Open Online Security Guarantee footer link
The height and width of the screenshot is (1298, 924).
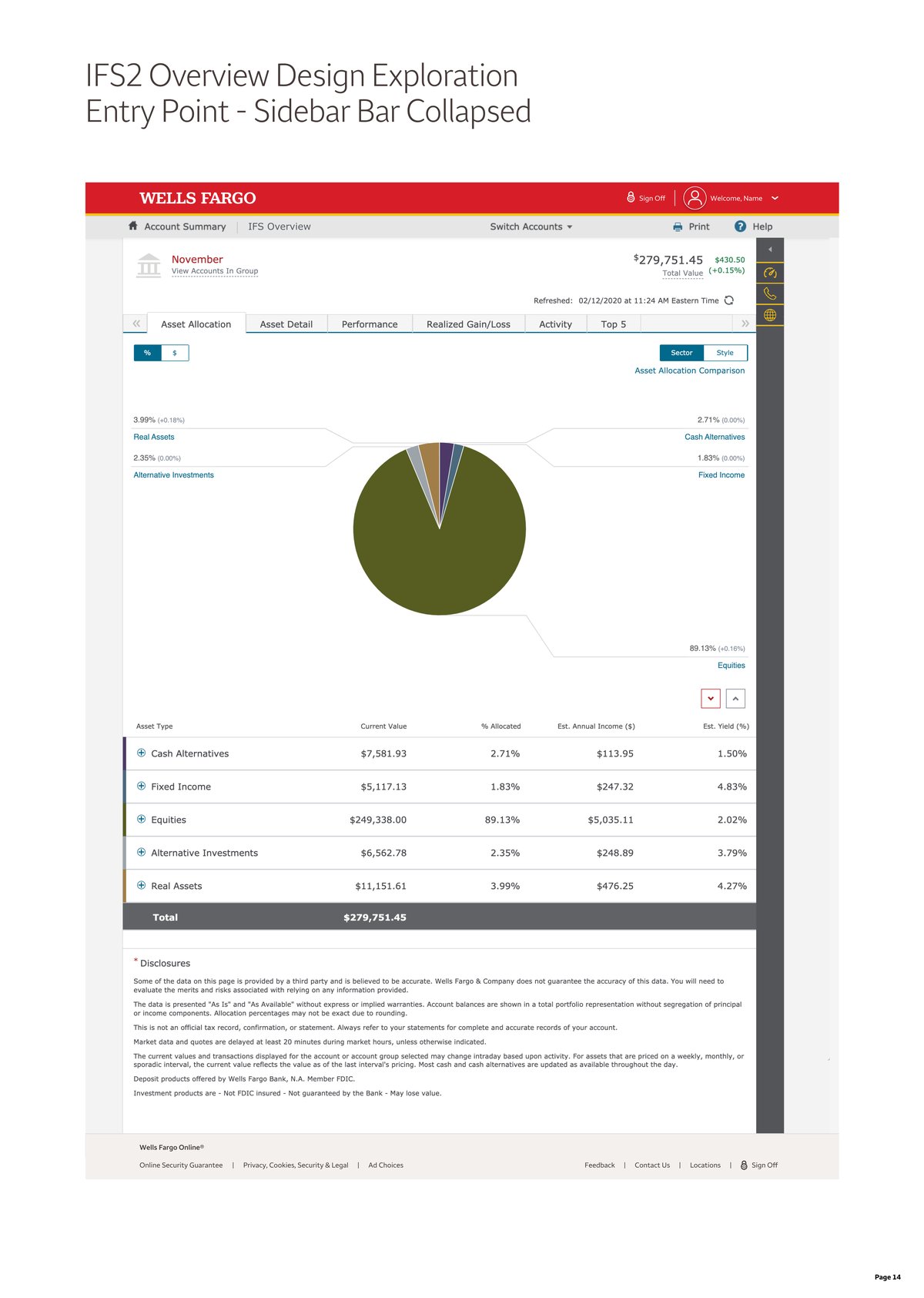tap(181, 1165)
